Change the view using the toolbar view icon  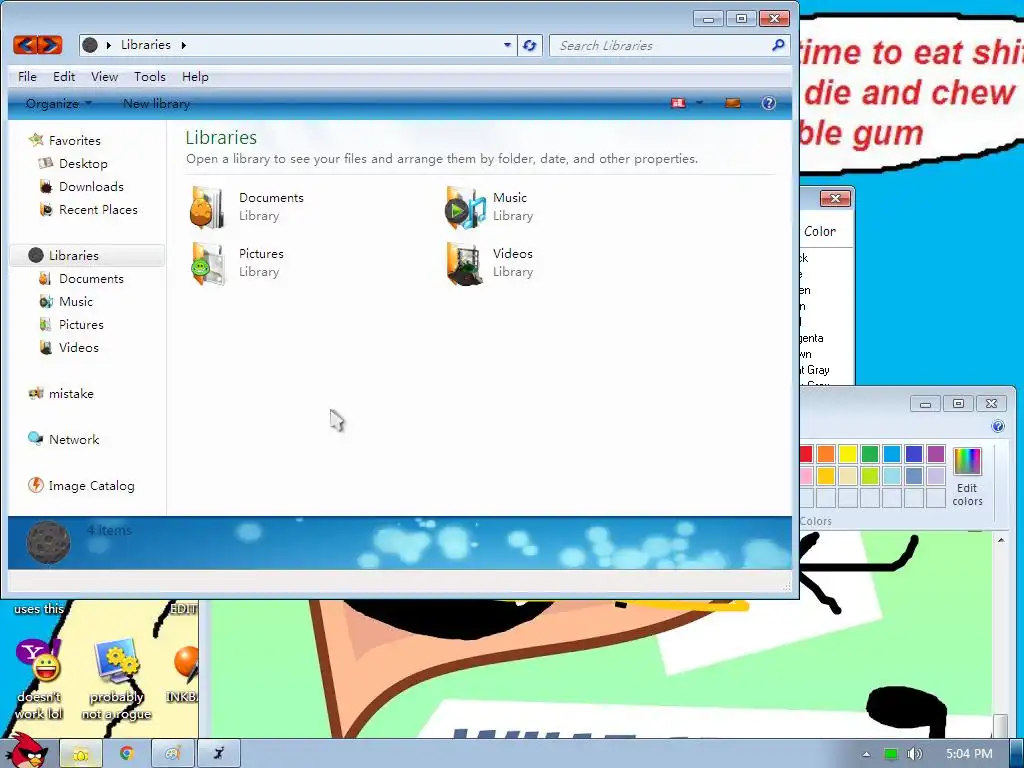click(x=679, y=103)
